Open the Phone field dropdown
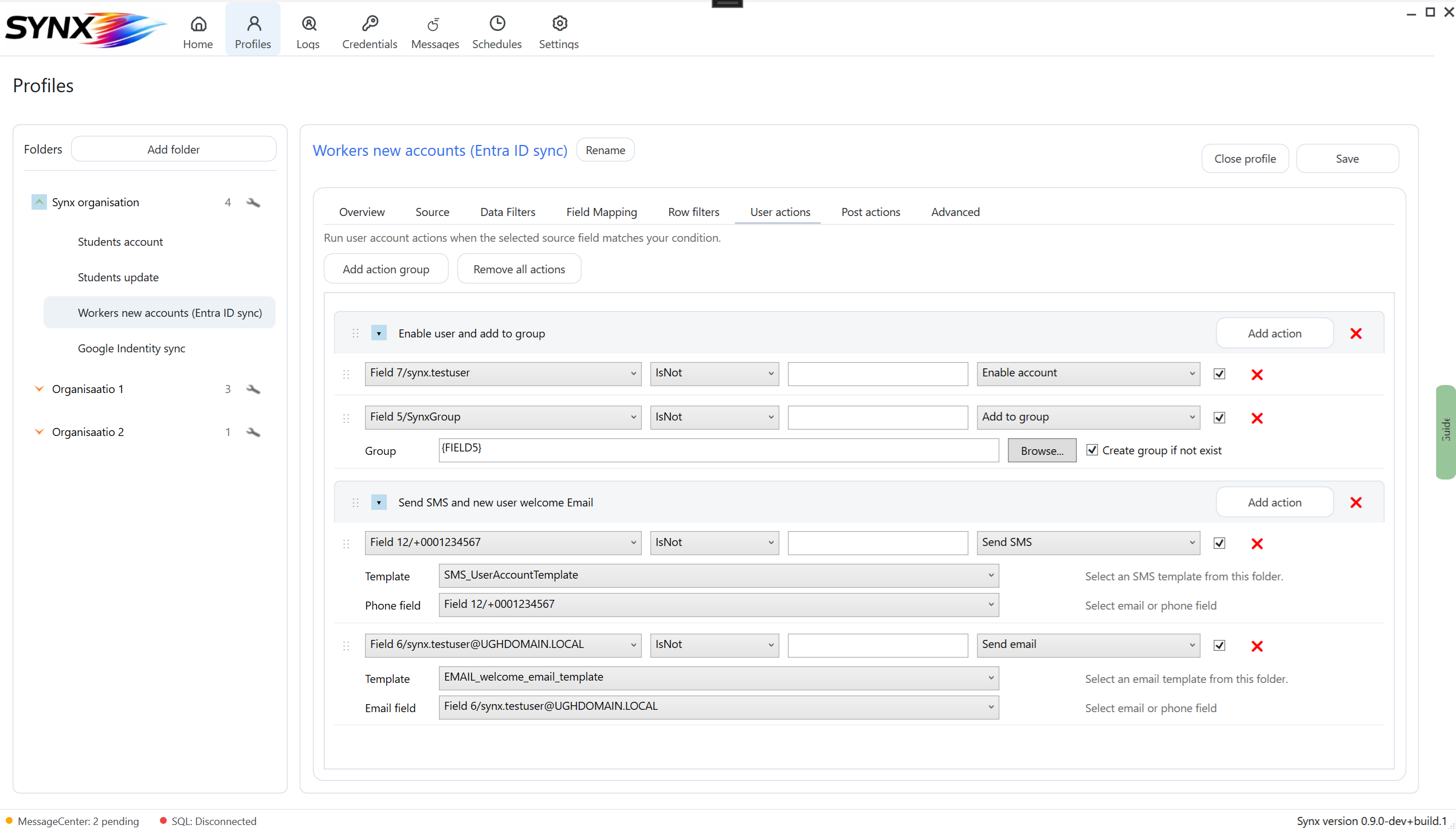1456x829 pixels. (719, 605)
